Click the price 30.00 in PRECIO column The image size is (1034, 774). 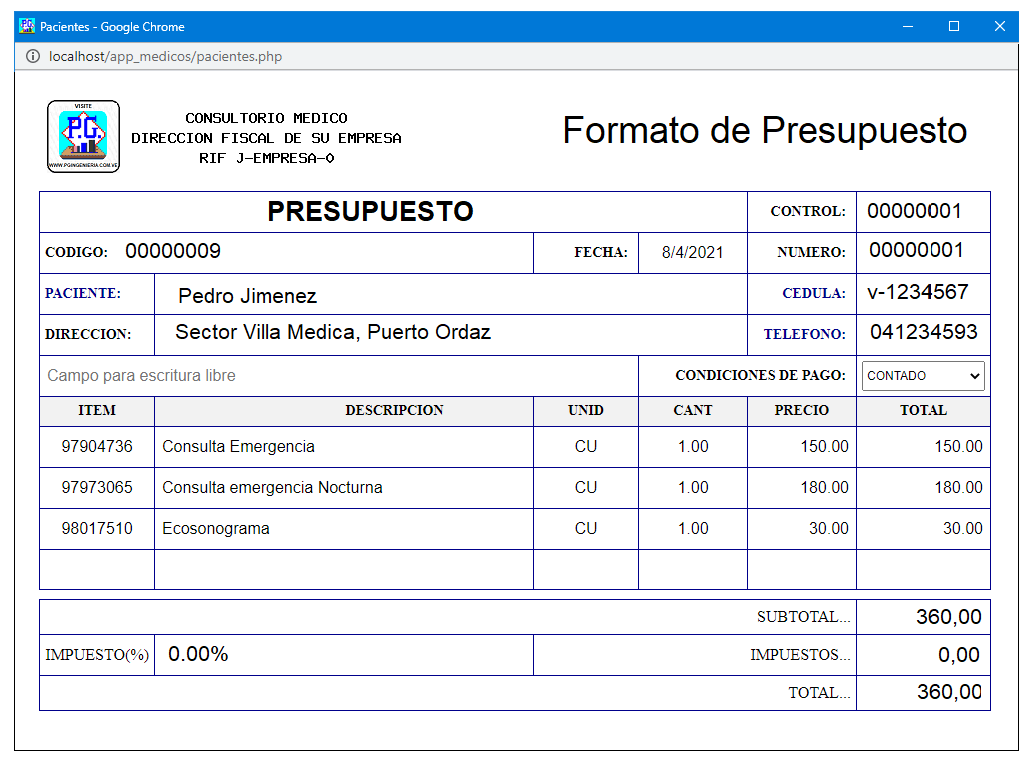pos(829,529)
